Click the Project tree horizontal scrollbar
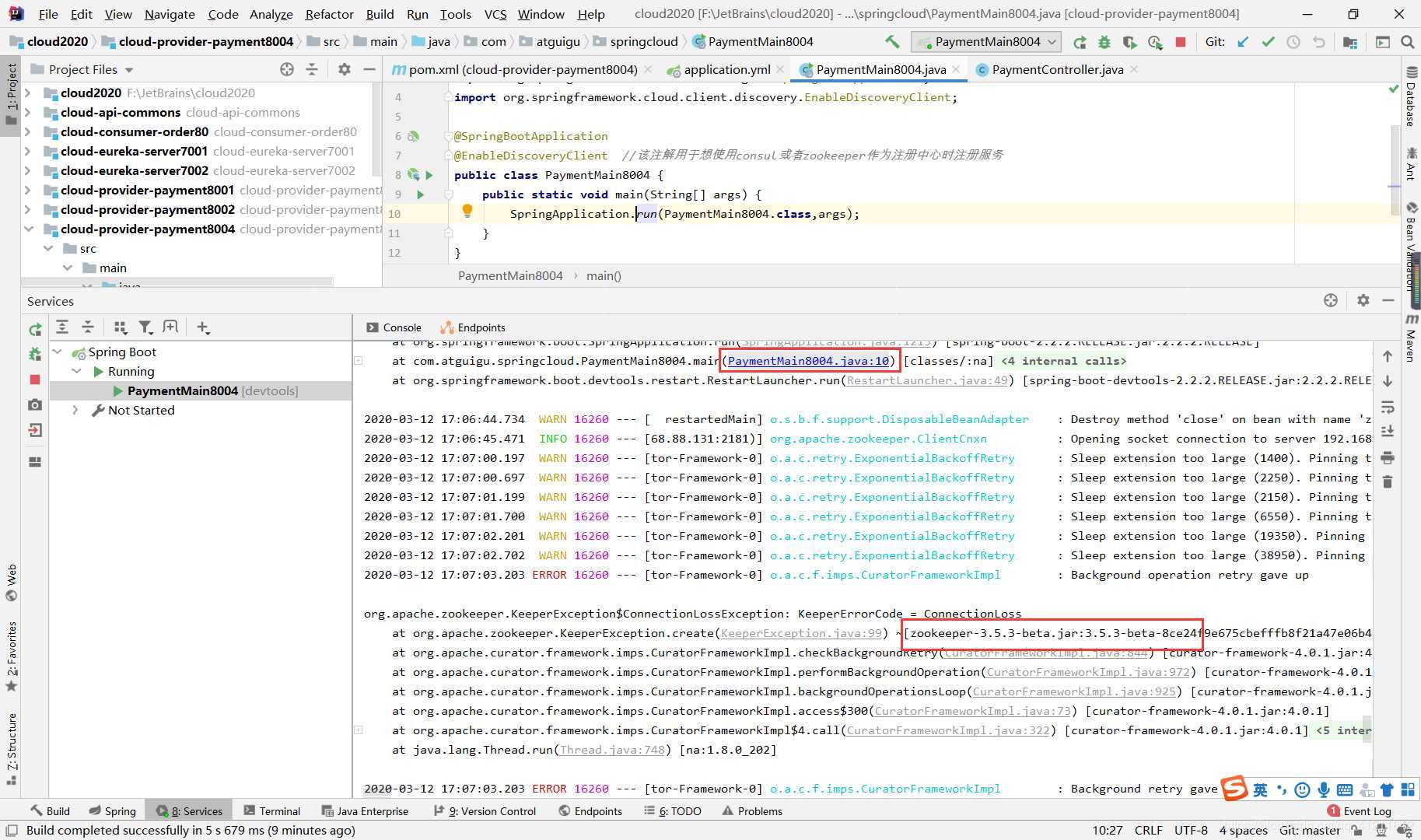The image size is (1421, 840). tap(177, 281)
